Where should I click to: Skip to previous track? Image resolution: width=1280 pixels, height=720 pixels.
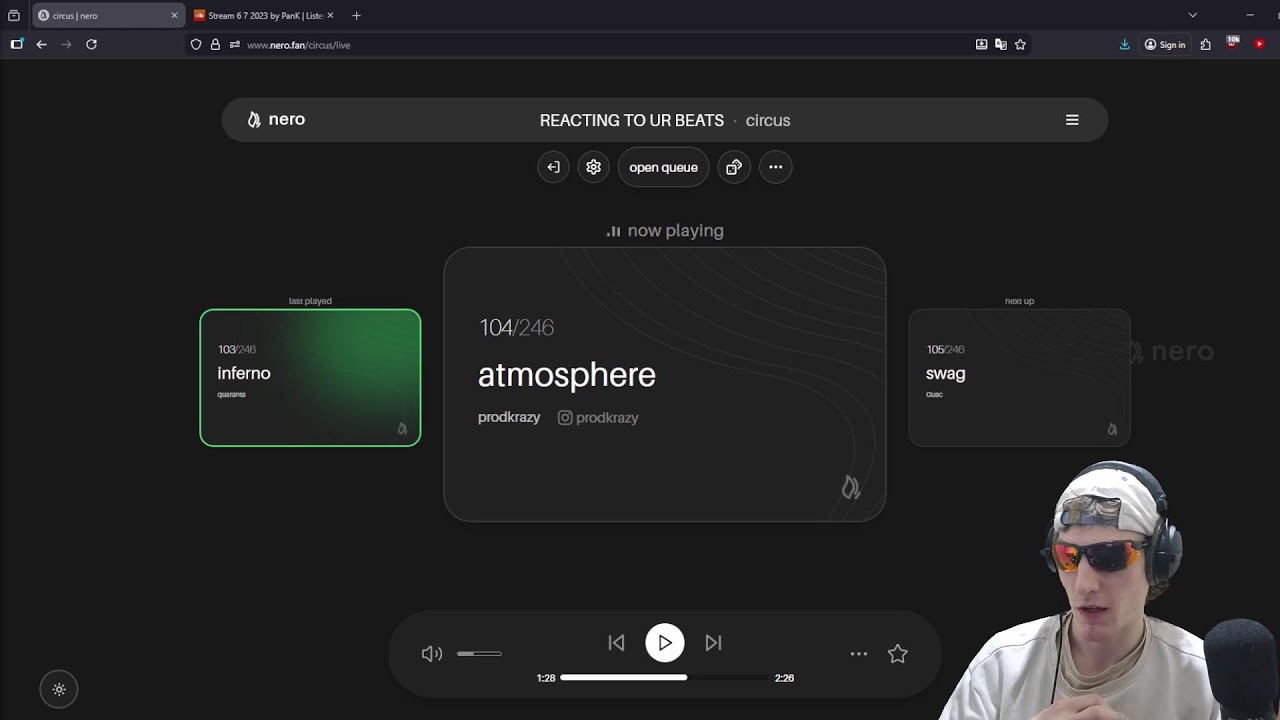coord(616,643)
